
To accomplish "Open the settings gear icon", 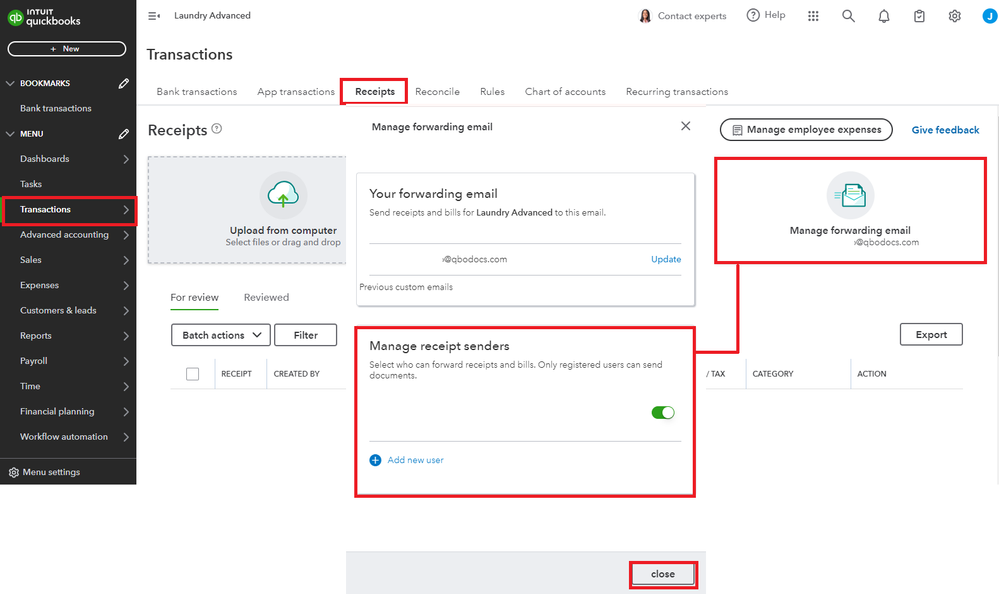I will 955,16.
